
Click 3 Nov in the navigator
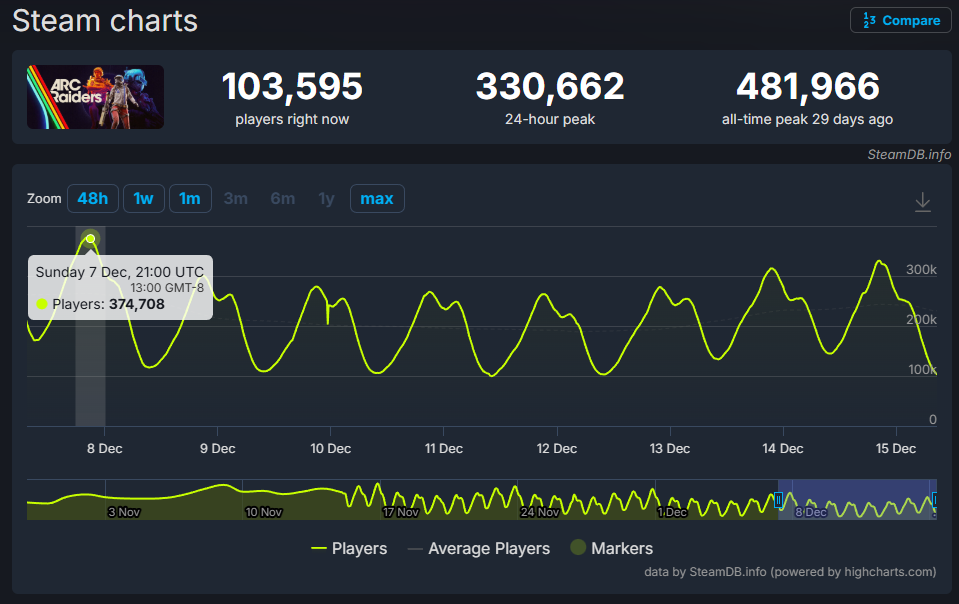point(124,512)
